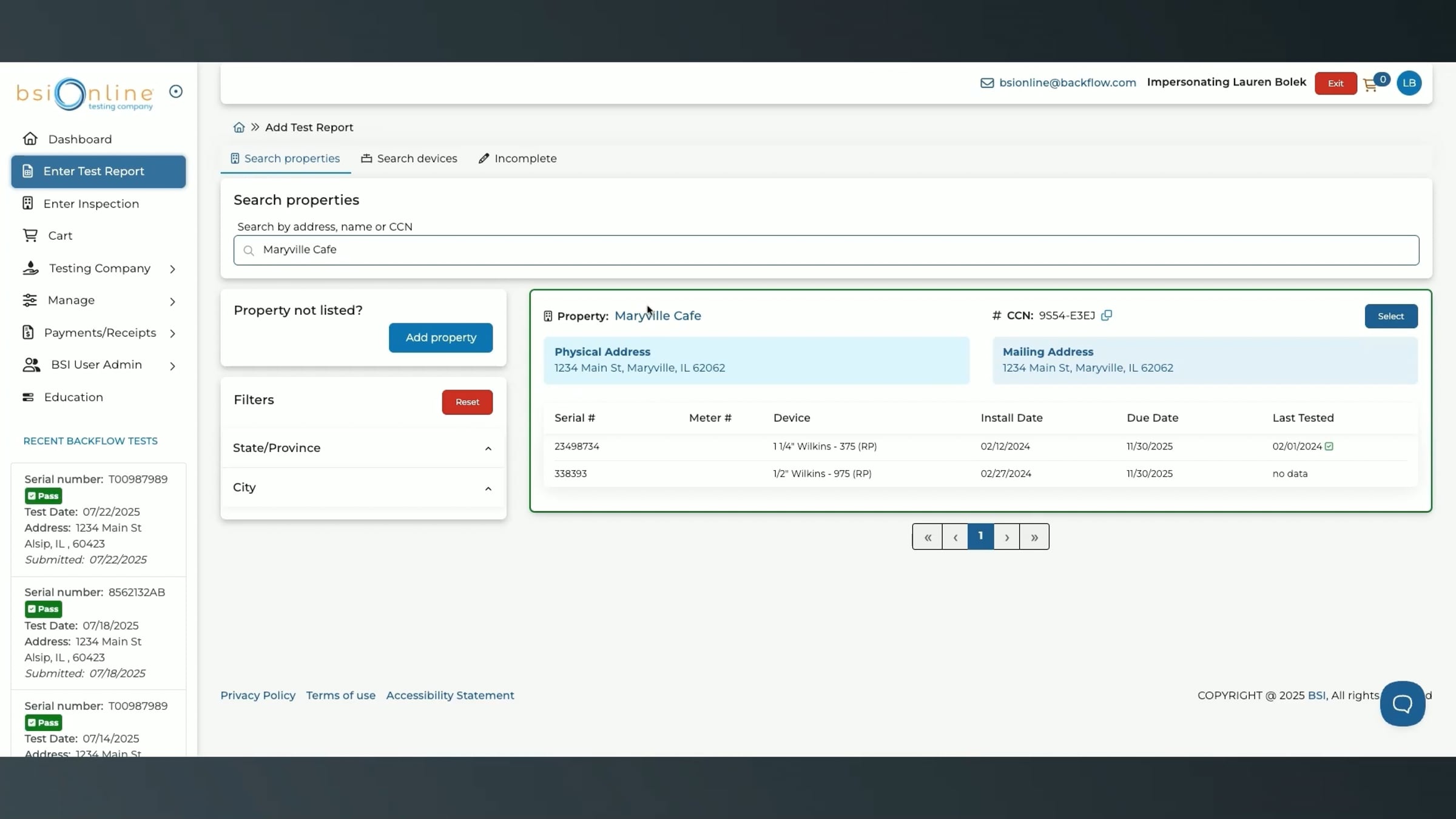Open the shopping cart icon in header

pyautogui.click(x=1370, y=86)
